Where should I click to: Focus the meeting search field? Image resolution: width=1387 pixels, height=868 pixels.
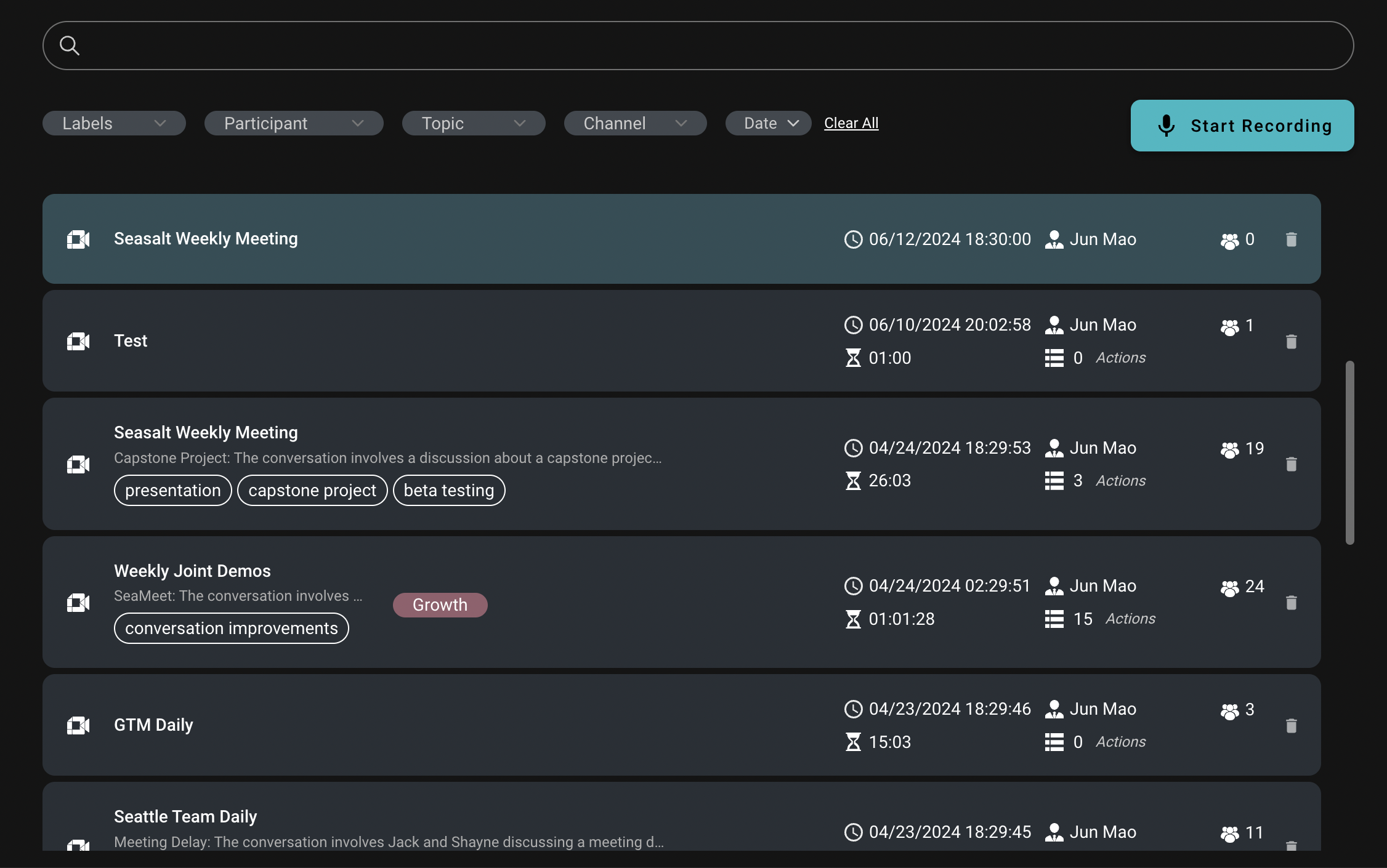point(698,46)
